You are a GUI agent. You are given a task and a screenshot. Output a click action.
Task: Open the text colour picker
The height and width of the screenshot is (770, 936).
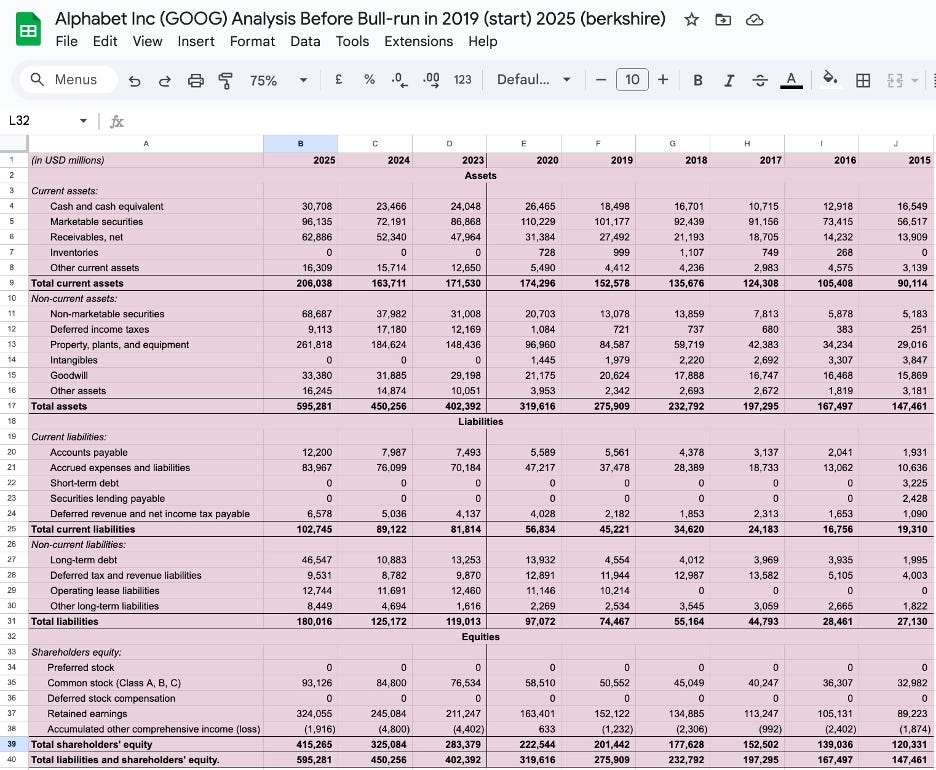(x=792, y=80)
